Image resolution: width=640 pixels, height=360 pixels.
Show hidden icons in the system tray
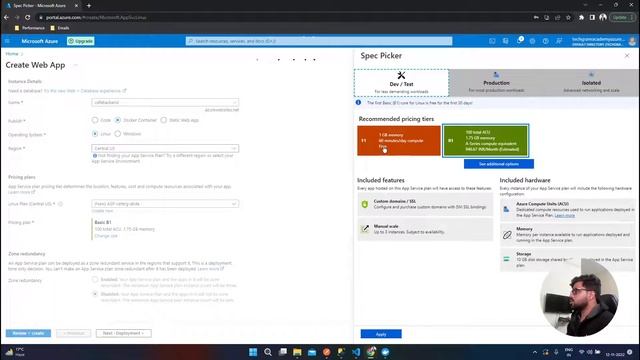(x=535, y=352)
